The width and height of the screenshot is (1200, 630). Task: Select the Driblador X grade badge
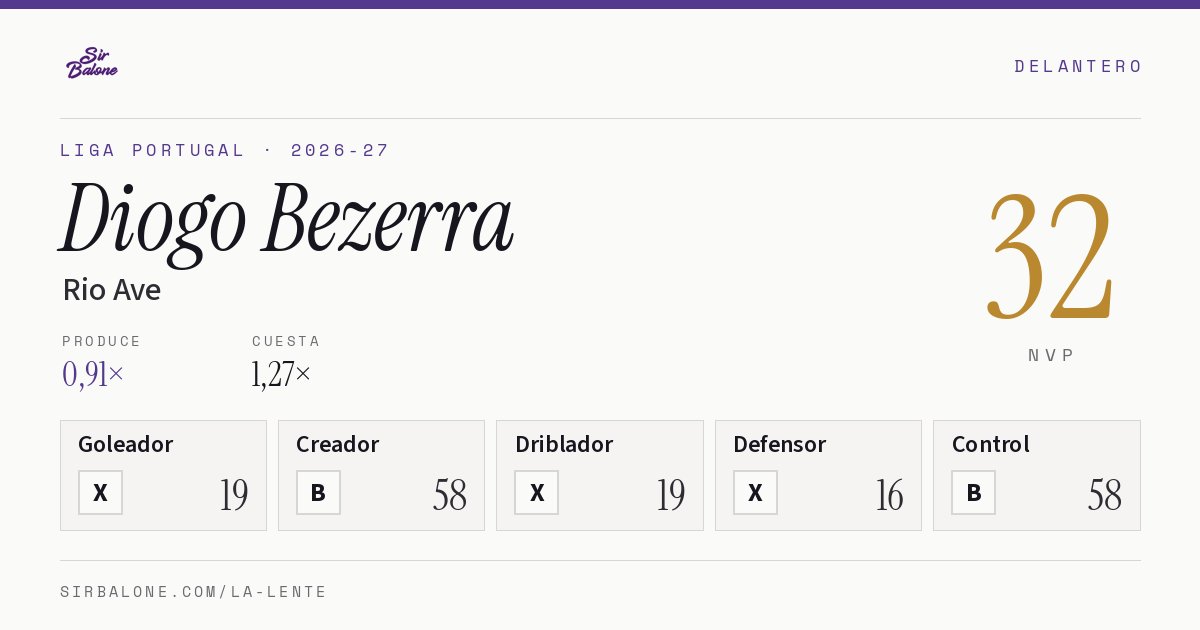click(537, 493)
